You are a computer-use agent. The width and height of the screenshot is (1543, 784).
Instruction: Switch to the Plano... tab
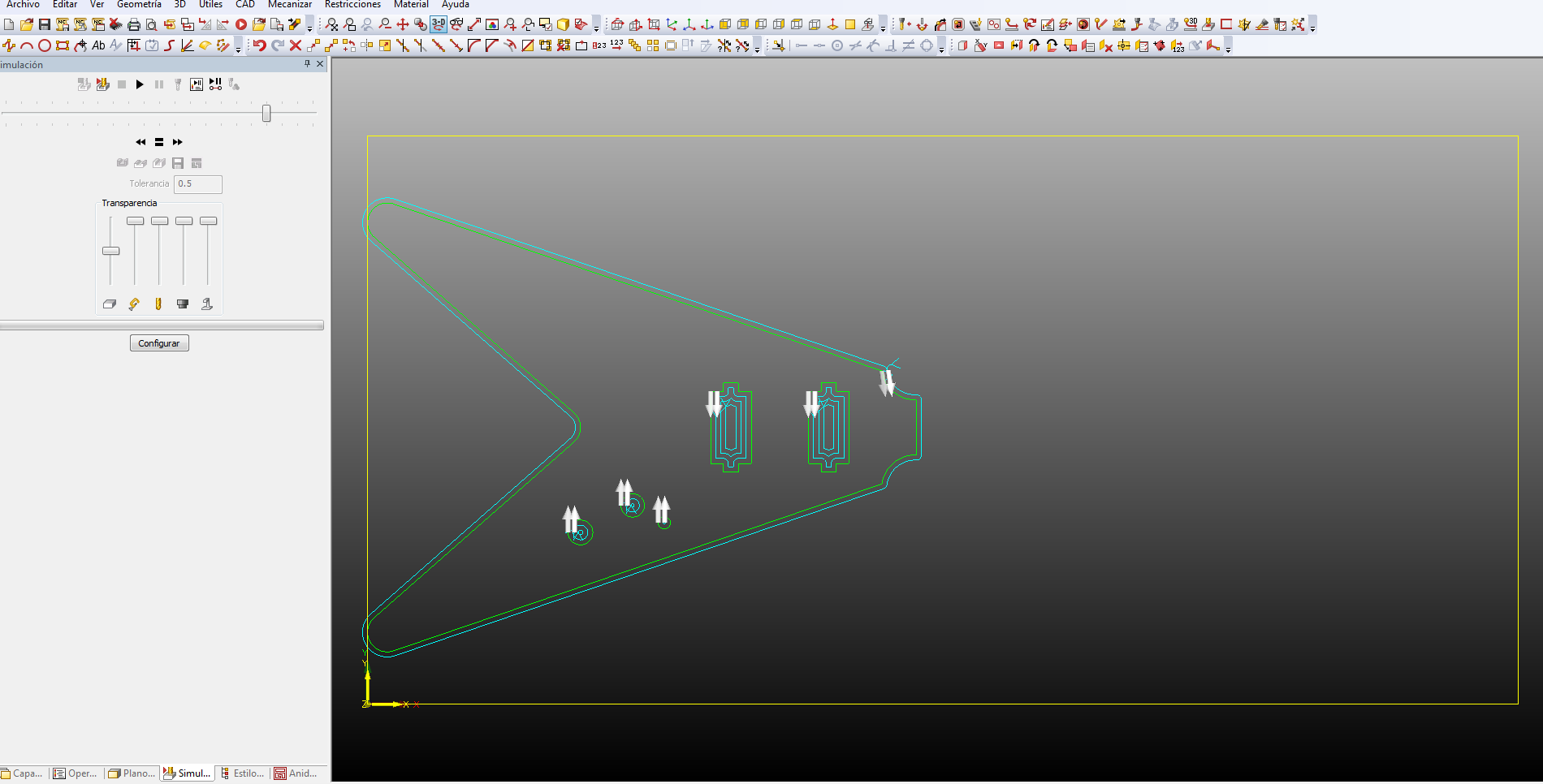tap(131, 773)
